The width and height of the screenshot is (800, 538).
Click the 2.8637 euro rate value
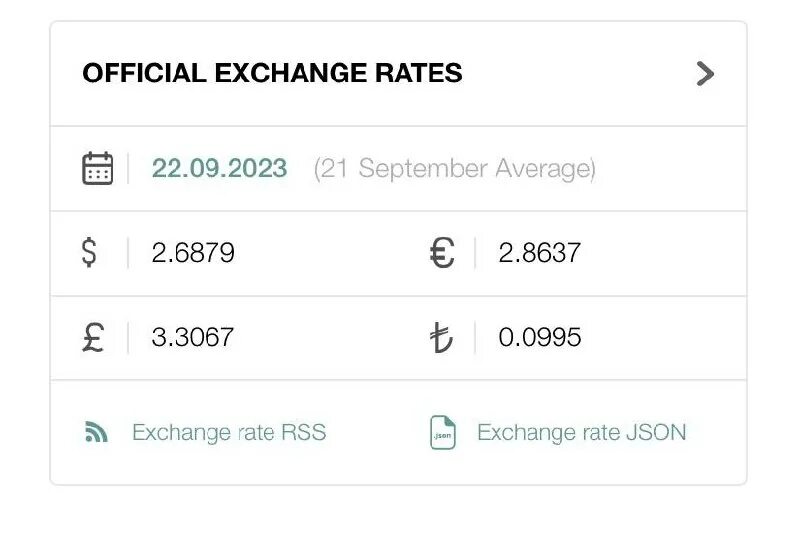pos(539,253)
